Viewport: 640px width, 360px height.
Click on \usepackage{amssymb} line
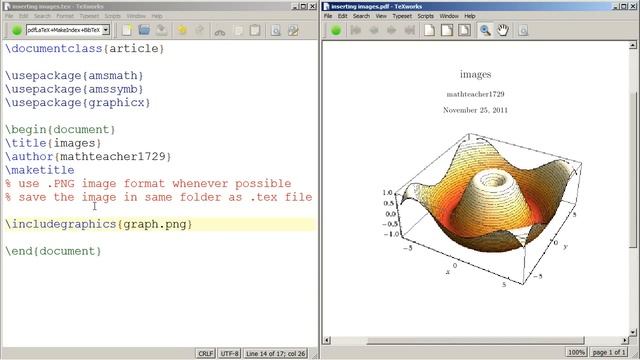click(x=74, y=89)
